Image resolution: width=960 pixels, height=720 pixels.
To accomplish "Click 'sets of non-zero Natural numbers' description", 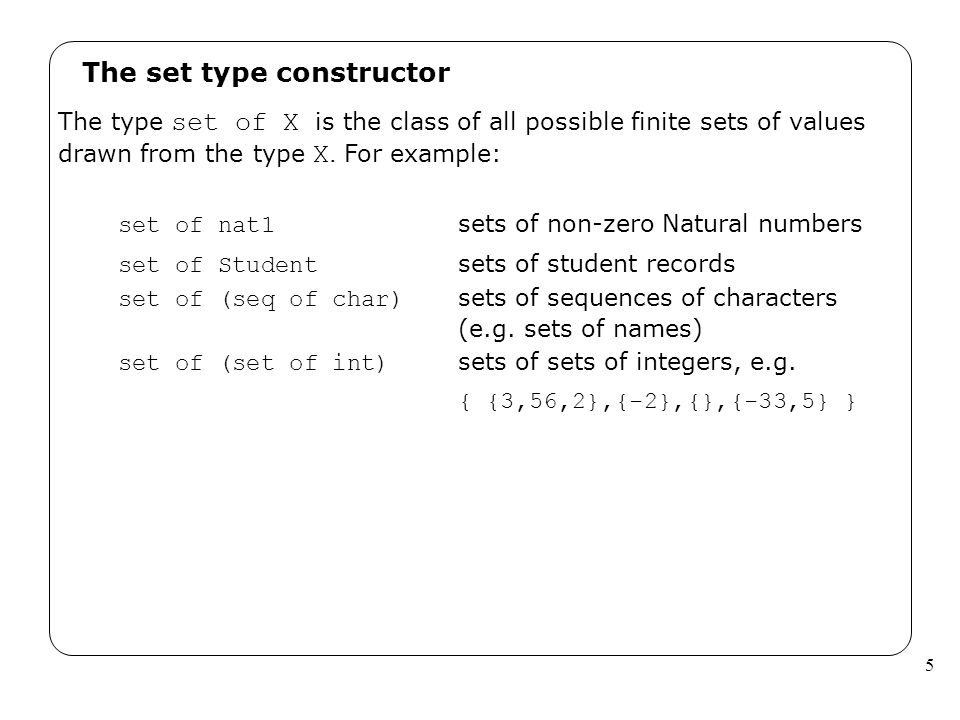I will coord(659,223).
